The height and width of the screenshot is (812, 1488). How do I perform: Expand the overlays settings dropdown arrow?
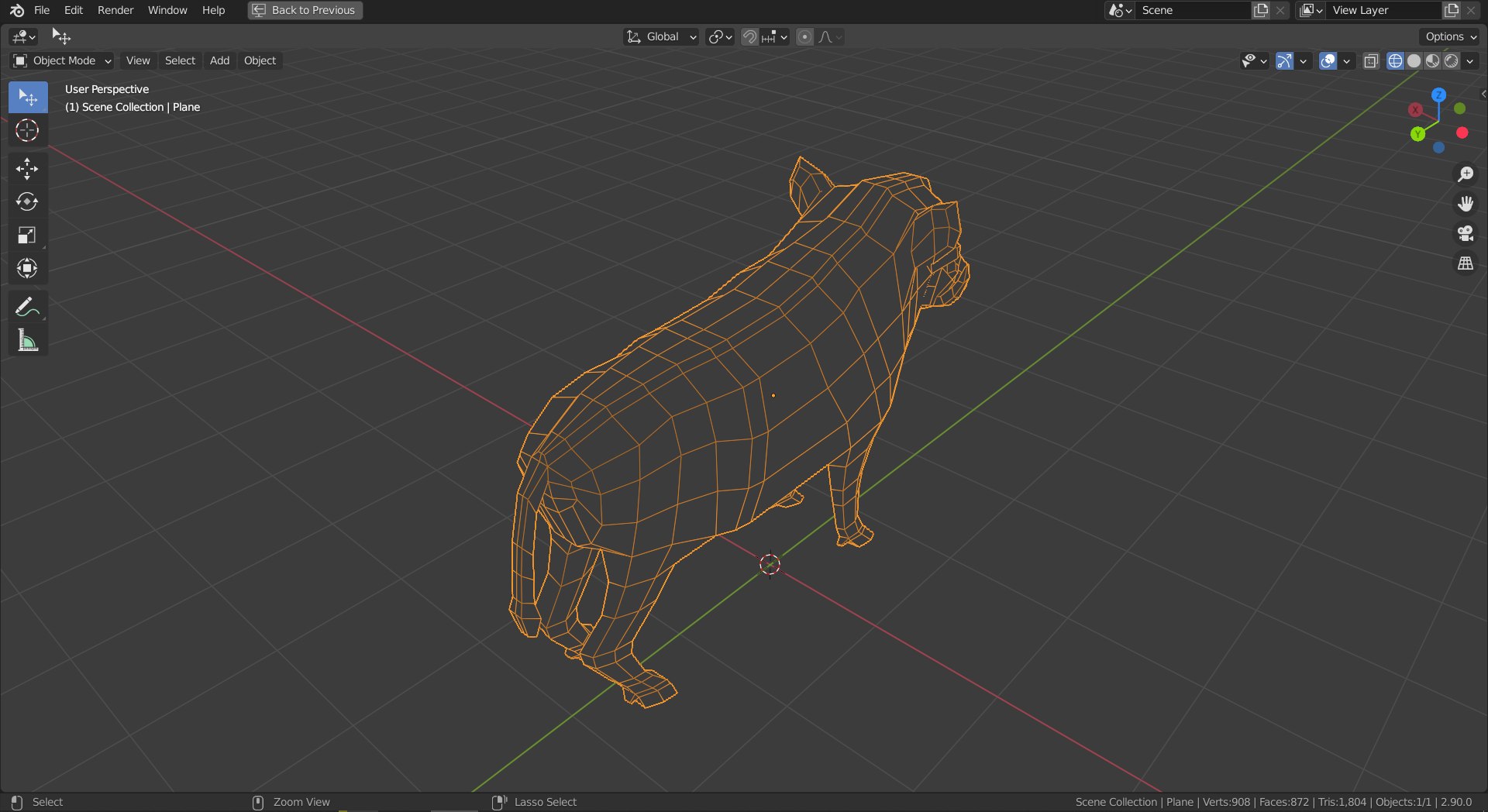click(1346, 60)
